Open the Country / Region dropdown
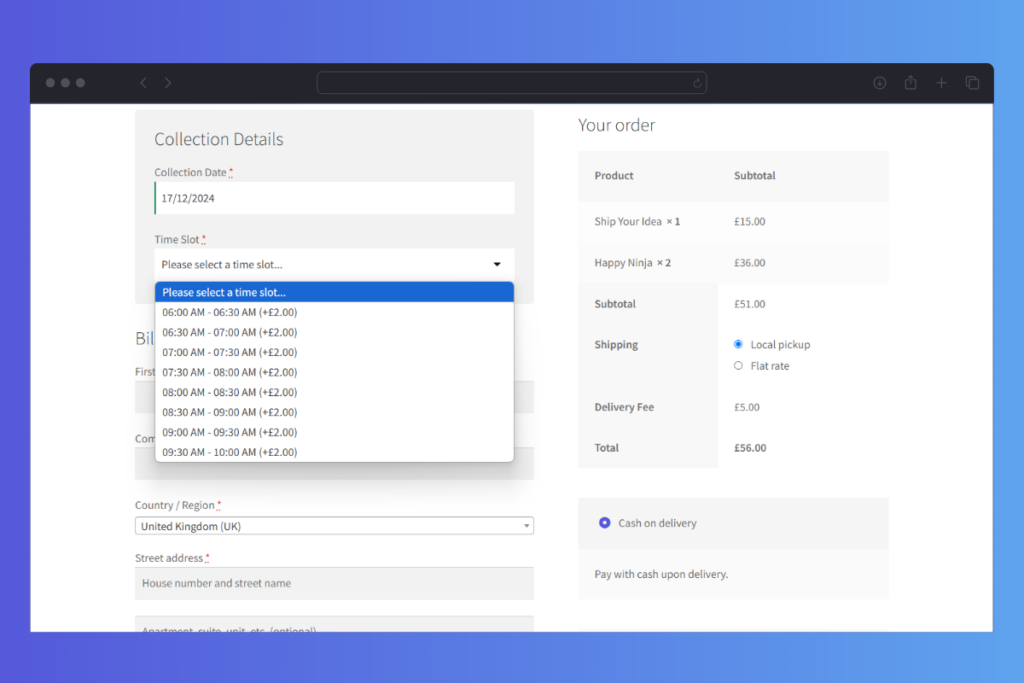The image size is (1024, 683). pyautogui.click(x=334, y=525)
